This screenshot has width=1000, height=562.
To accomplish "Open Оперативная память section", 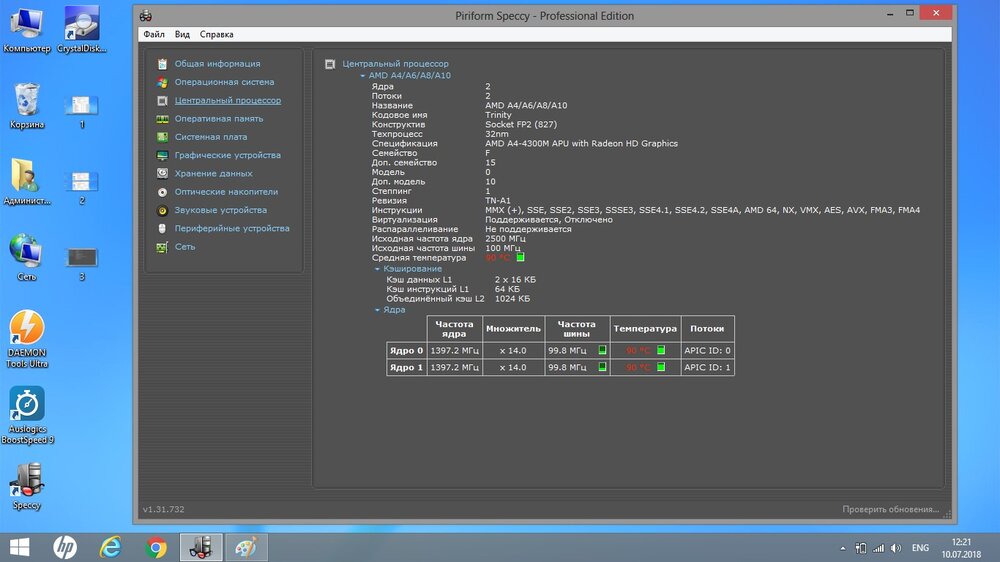I will coord(218,119).
